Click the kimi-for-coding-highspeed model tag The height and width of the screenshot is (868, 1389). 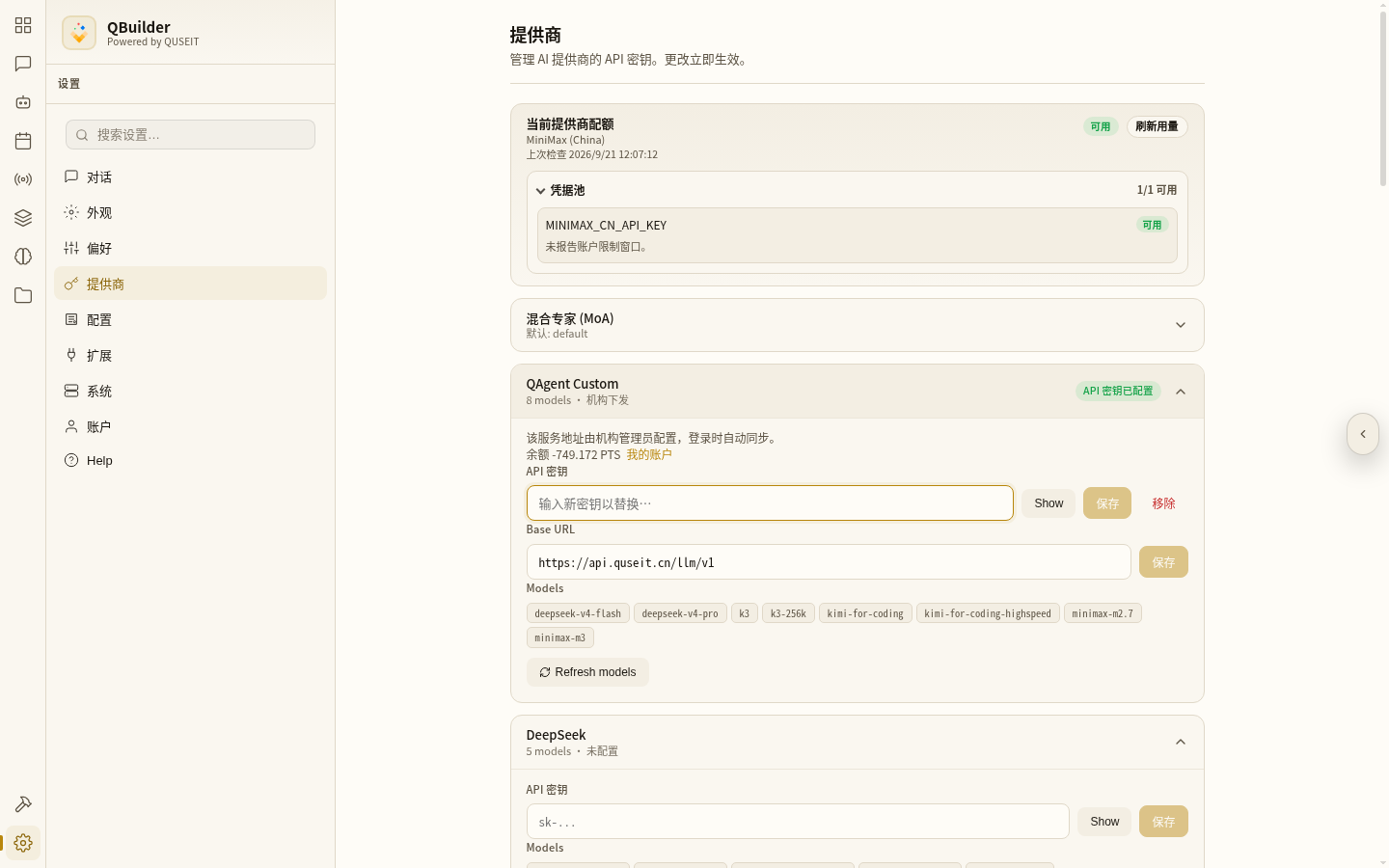(x=988, y=613)
